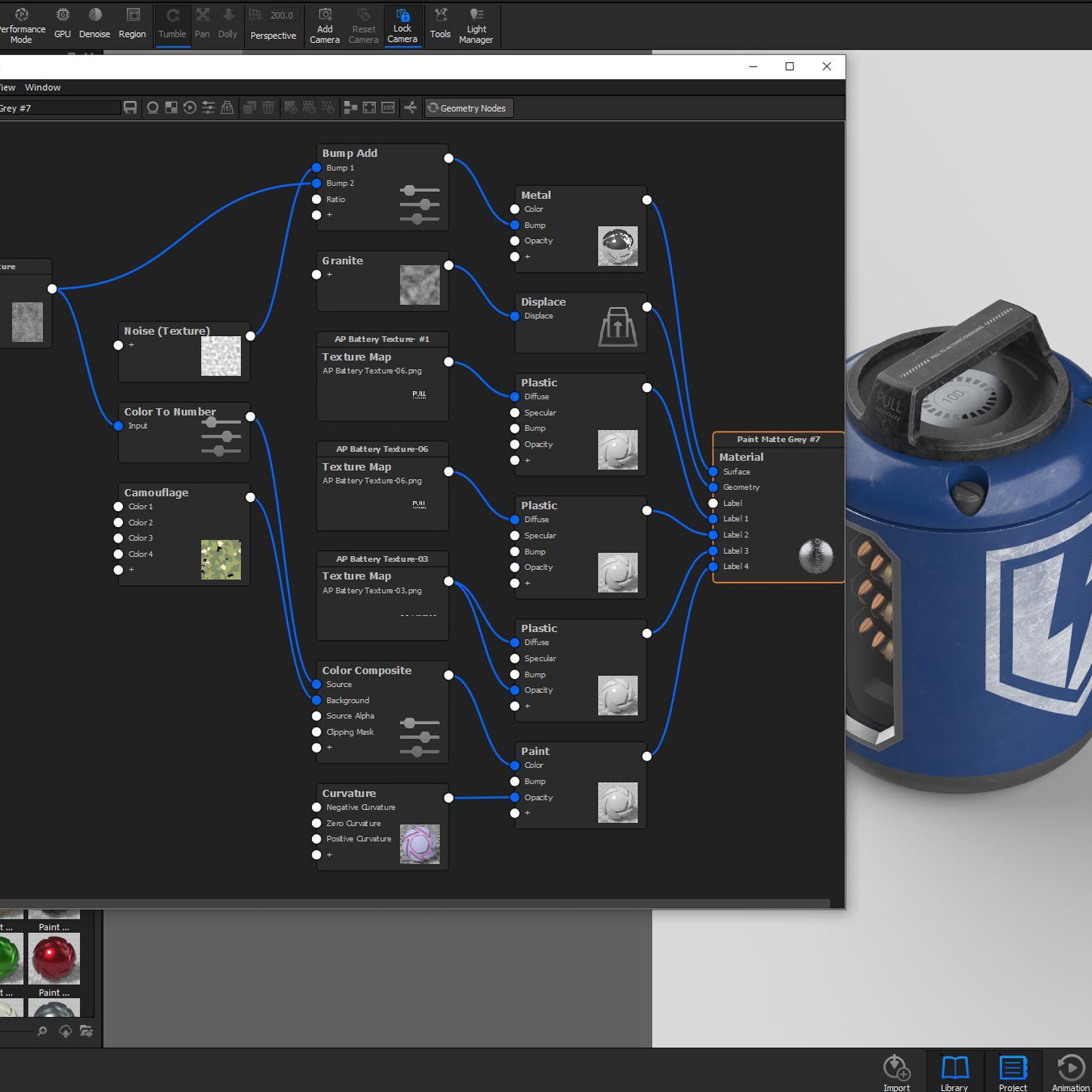This screenshot has height=1092, width=1092.
Task: Click the Camouflage node plus port
Action: (x=118, y=570)
